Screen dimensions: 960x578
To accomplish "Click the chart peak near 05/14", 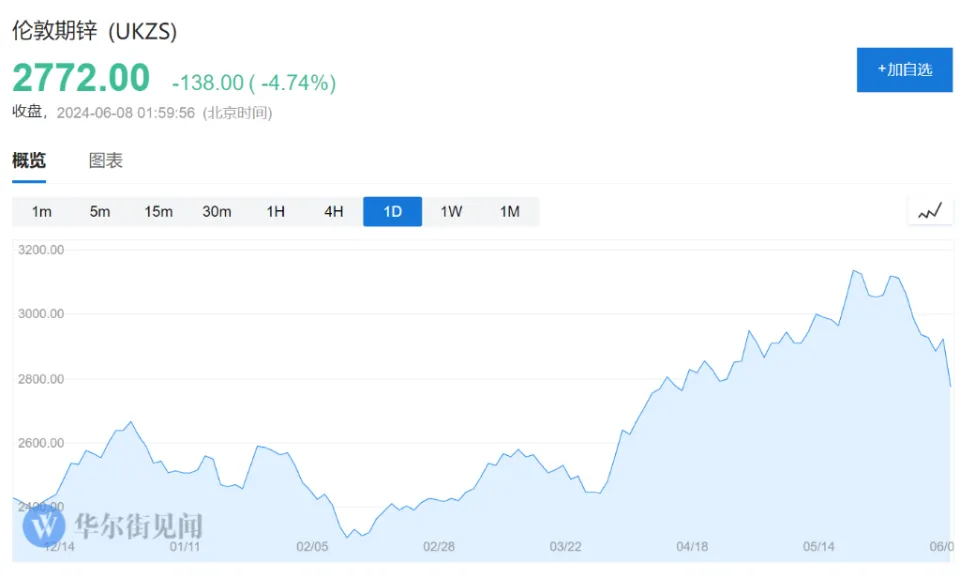I will (x=854, y=270).
